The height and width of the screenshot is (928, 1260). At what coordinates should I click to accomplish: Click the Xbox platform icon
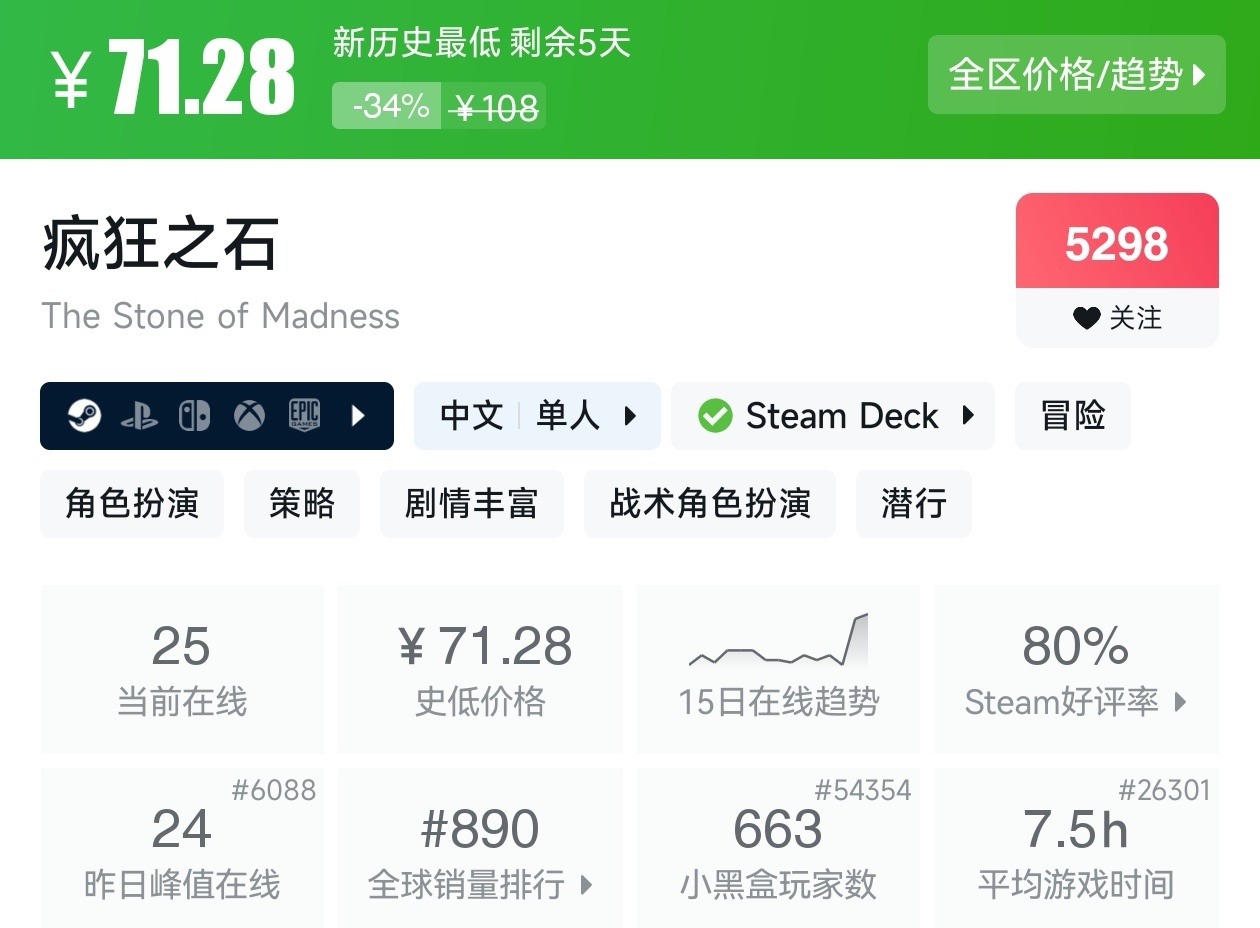(x=249, y=416)
